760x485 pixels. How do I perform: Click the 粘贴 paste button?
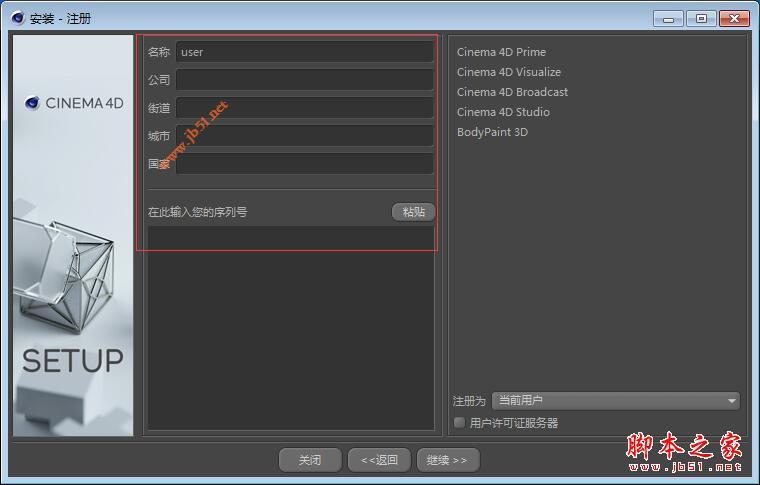pos(413,212)
